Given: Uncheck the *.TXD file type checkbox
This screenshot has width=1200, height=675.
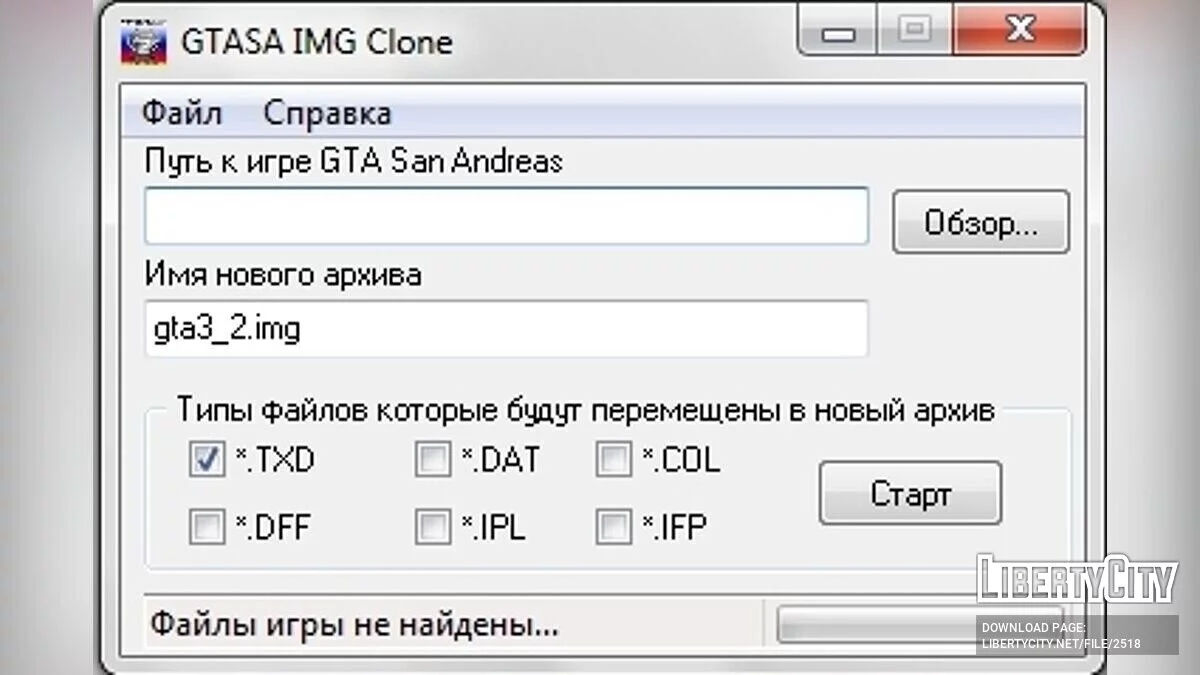Looking at the screenshot, I should point(206,460).
